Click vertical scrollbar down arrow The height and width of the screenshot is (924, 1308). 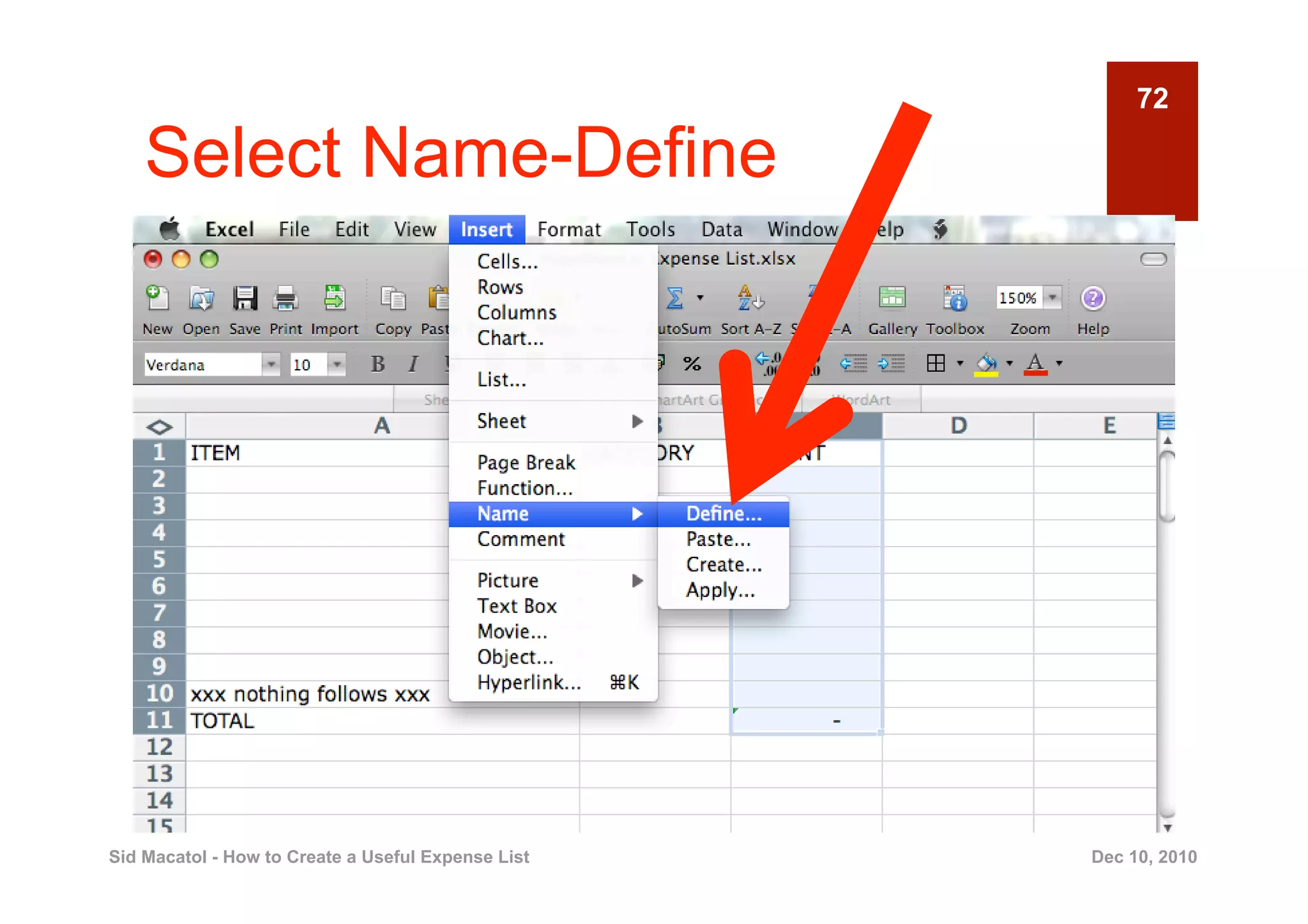[1167, 827]
